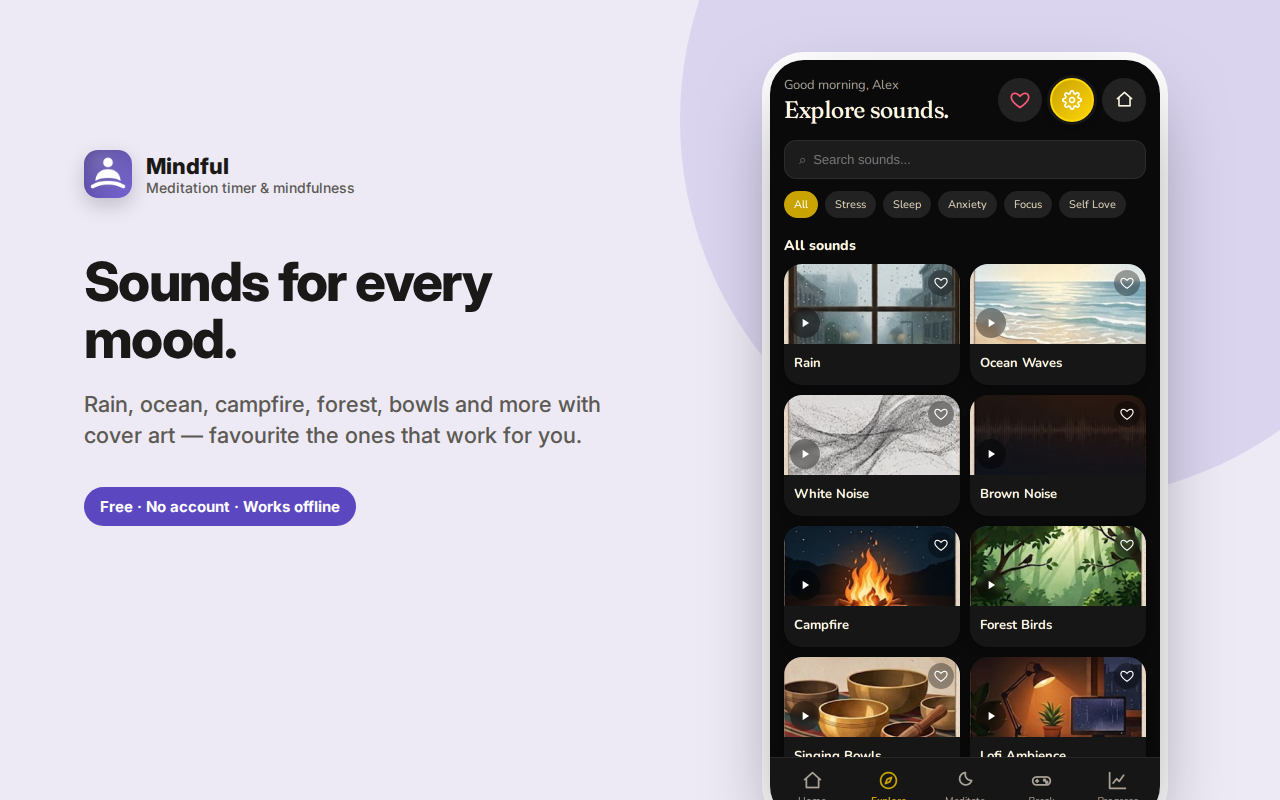
Task: Click the search magnifier icon
Action: coord(802,160)
